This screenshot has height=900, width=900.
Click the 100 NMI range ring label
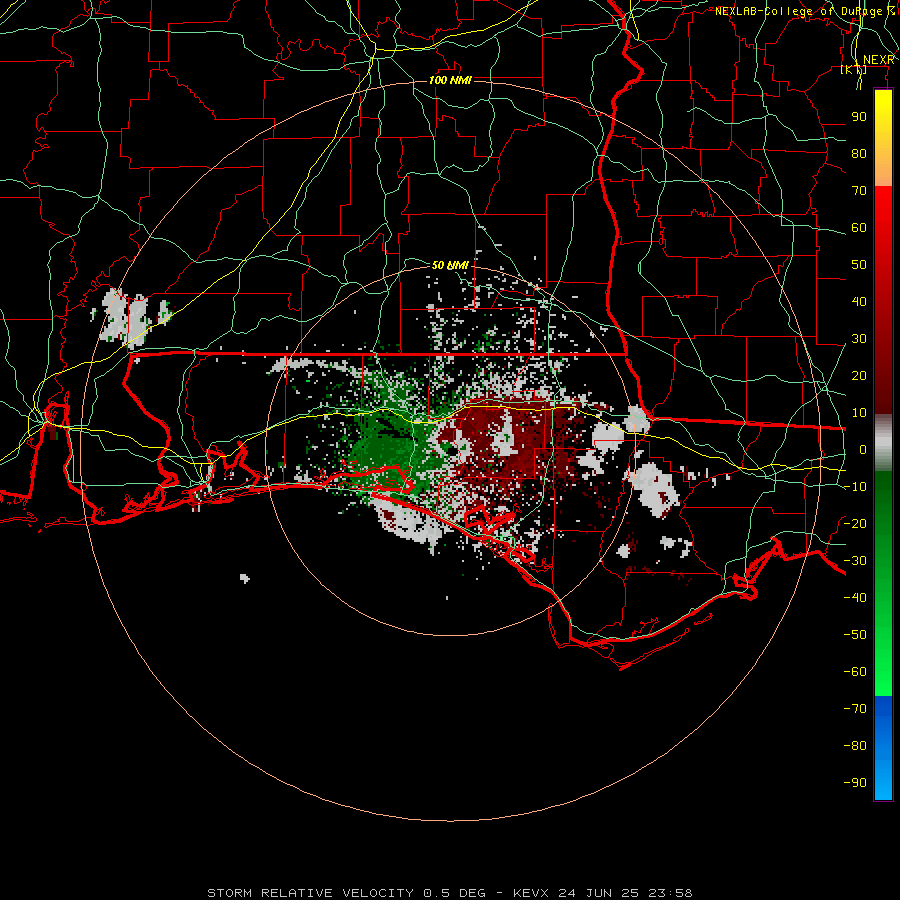450,80
